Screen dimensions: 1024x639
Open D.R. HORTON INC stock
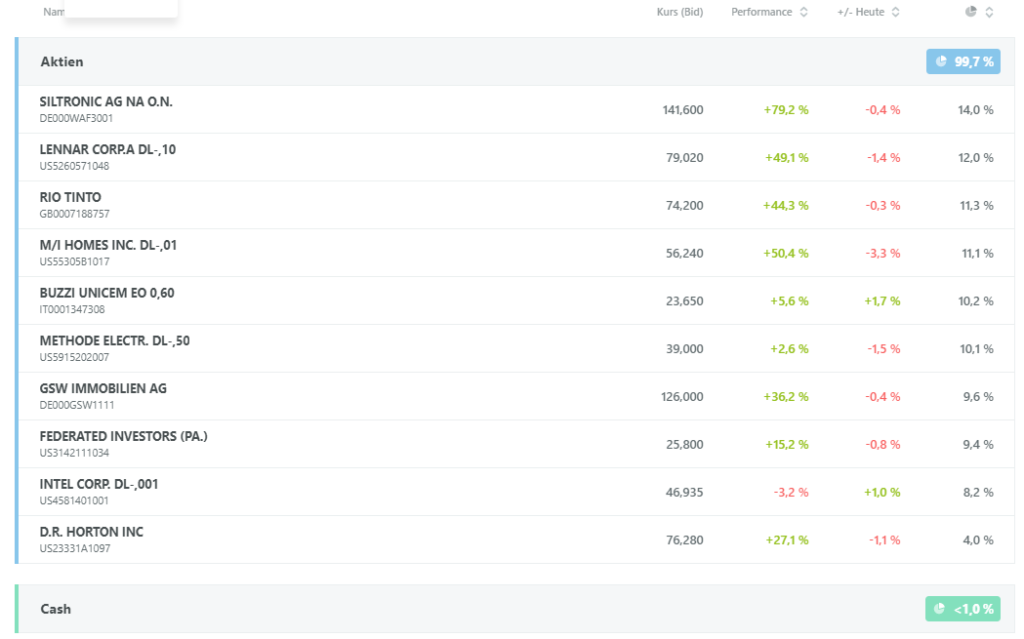91,532
